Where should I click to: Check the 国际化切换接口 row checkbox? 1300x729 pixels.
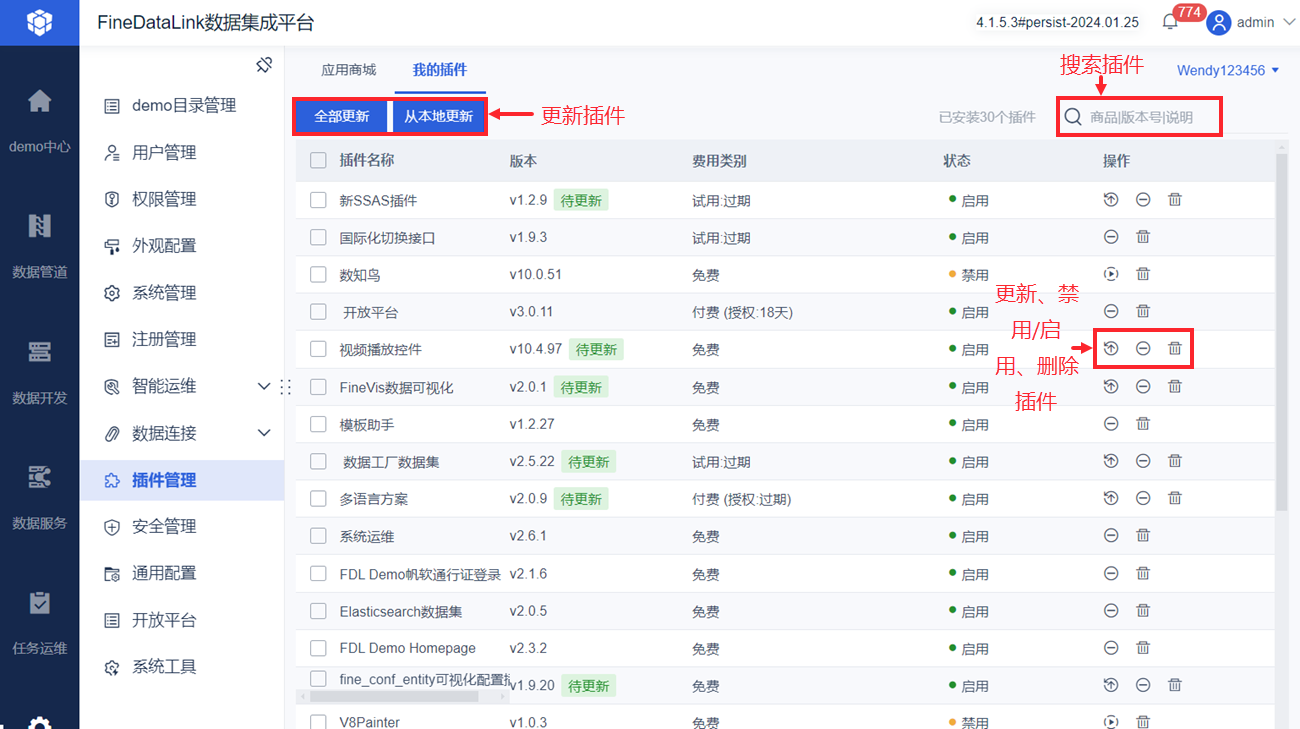(318, 237)
